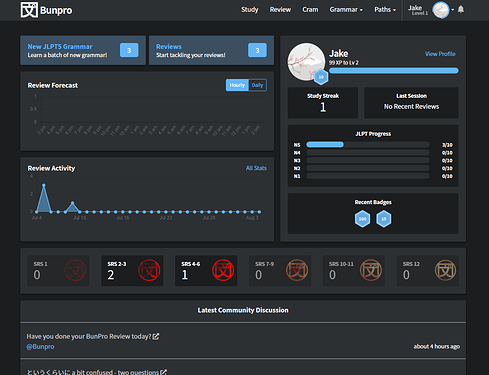Open the @Bunpro author link
This screenshot has height=375, width=489.
(40, 347)
